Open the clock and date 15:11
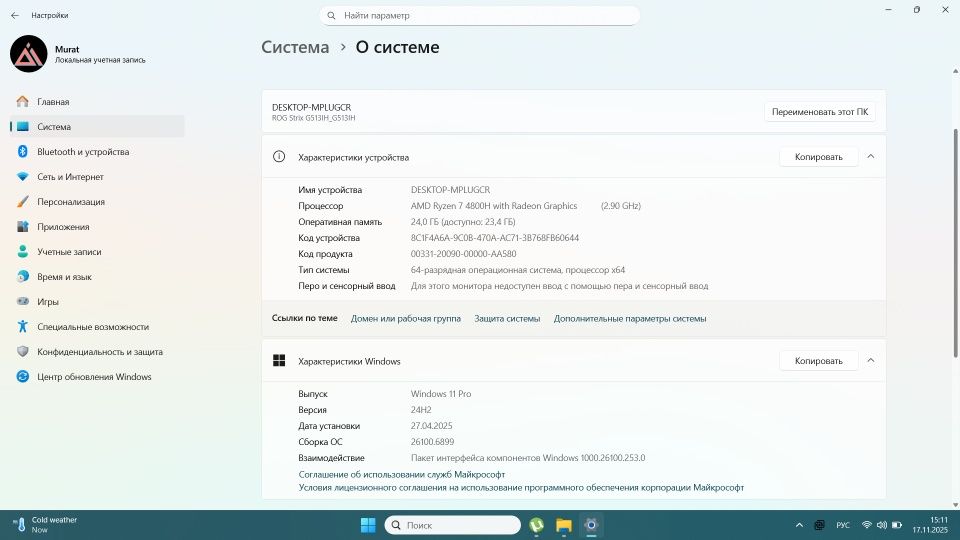This screenshot has height=540, width=960. coord(931,525)
